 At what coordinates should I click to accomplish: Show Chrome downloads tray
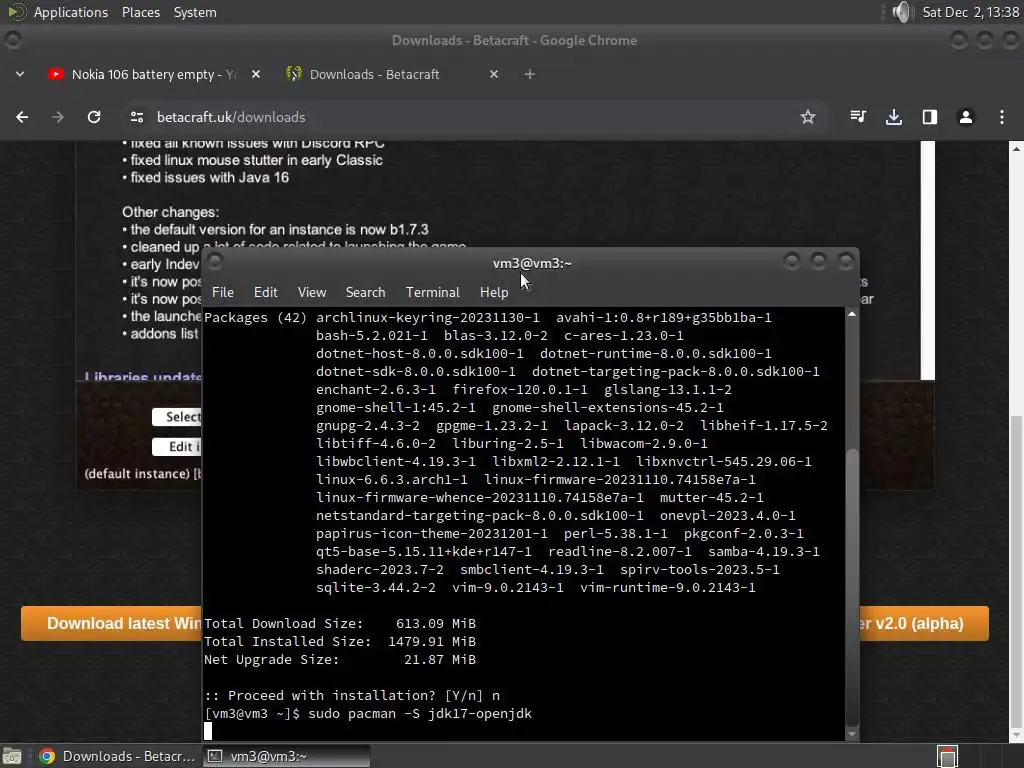click(x=894, y=117)
